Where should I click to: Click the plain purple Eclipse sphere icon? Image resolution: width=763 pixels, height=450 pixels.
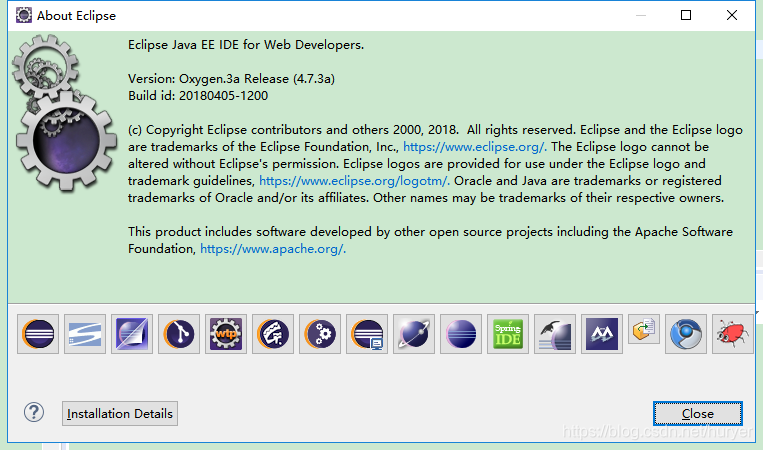[461, 334]
